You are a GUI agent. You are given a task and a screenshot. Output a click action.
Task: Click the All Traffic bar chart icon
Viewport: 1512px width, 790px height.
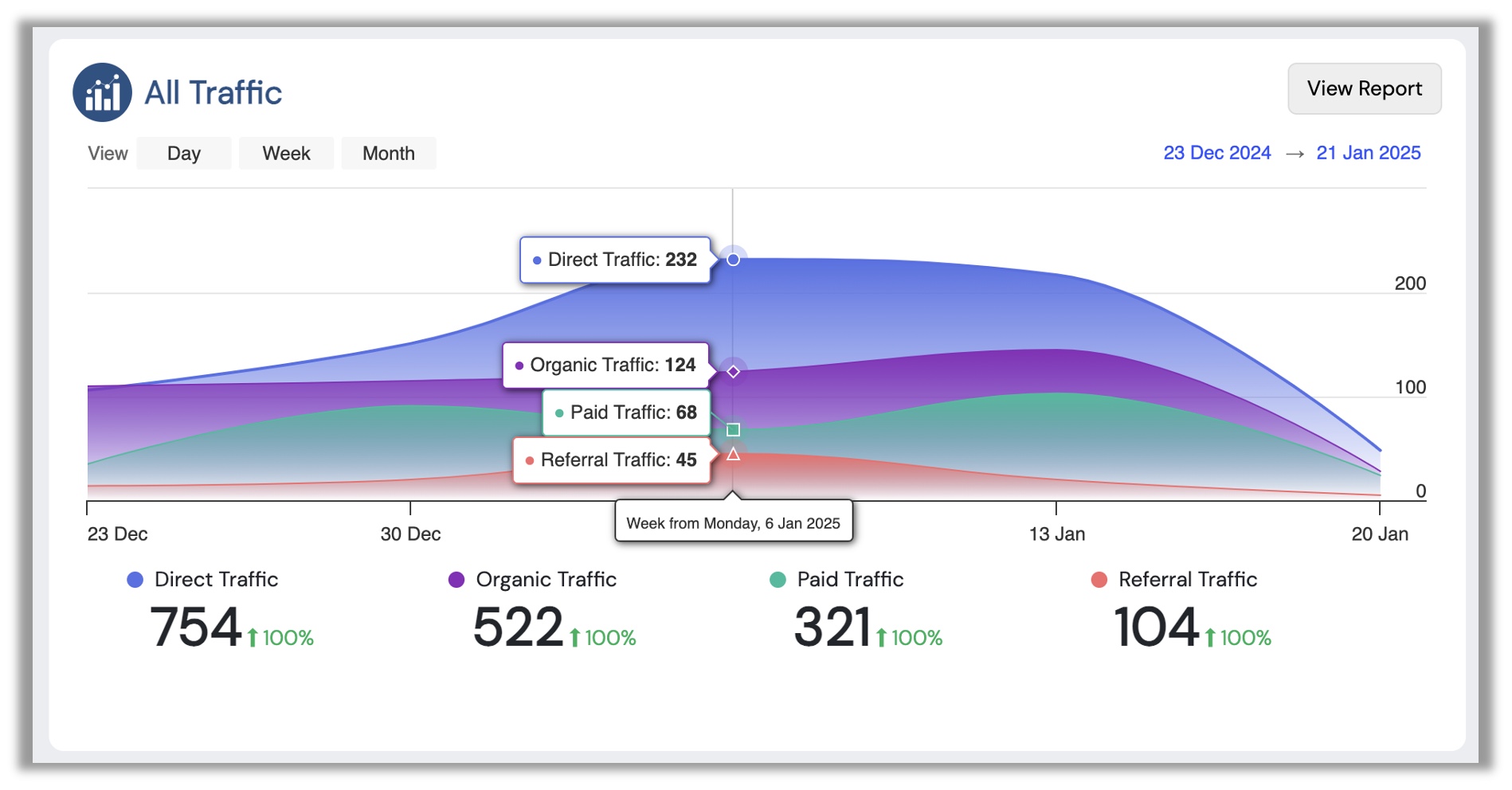[x=102, y=92]
